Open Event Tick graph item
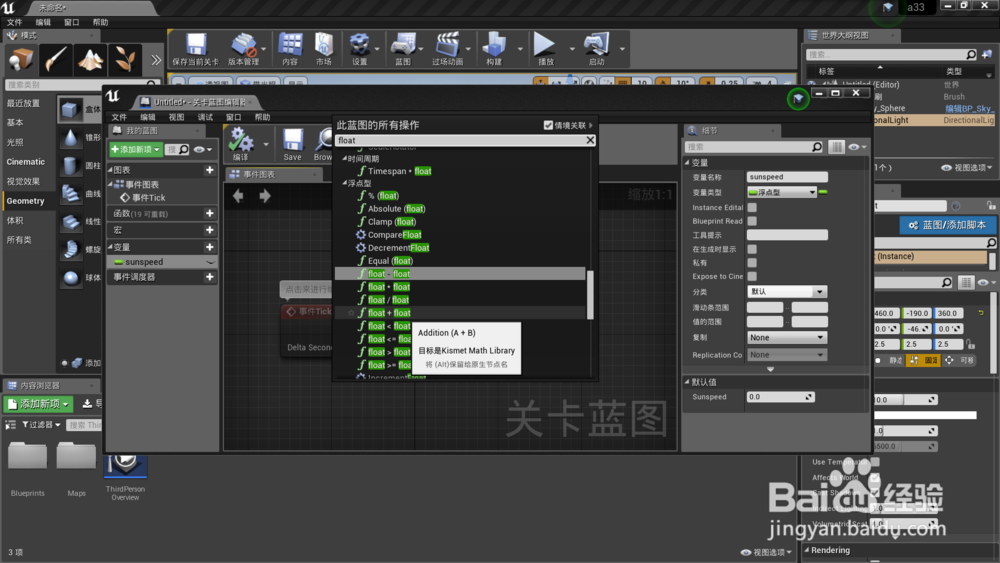Viewport: 1000px width, 563px height. tap(149, 198)
